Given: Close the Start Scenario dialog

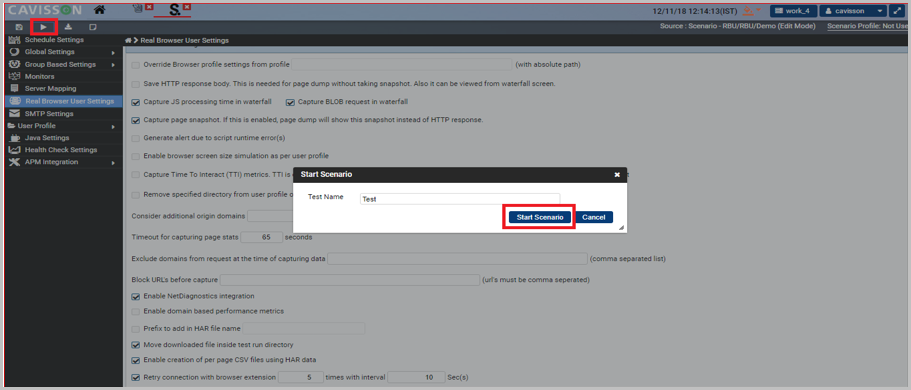Looking at the screenshot, I should [617, 174].
